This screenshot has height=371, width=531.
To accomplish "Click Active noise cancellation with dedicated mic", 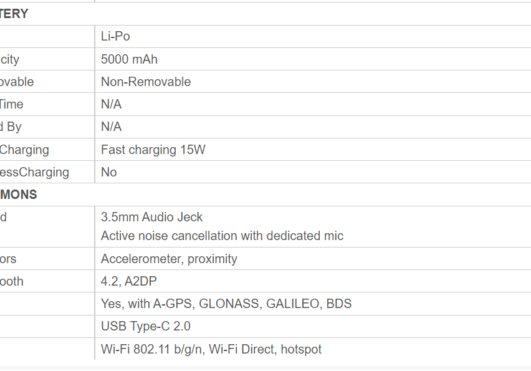I will [222, 236].
